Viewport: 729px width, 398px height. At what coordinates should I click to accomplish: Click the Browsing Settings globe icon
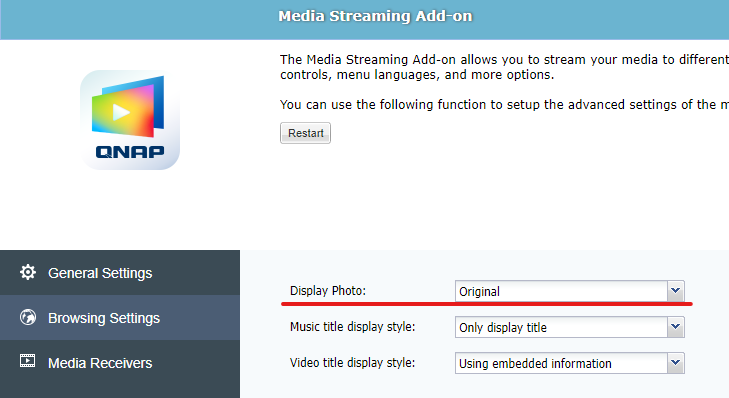click(28, 318)
